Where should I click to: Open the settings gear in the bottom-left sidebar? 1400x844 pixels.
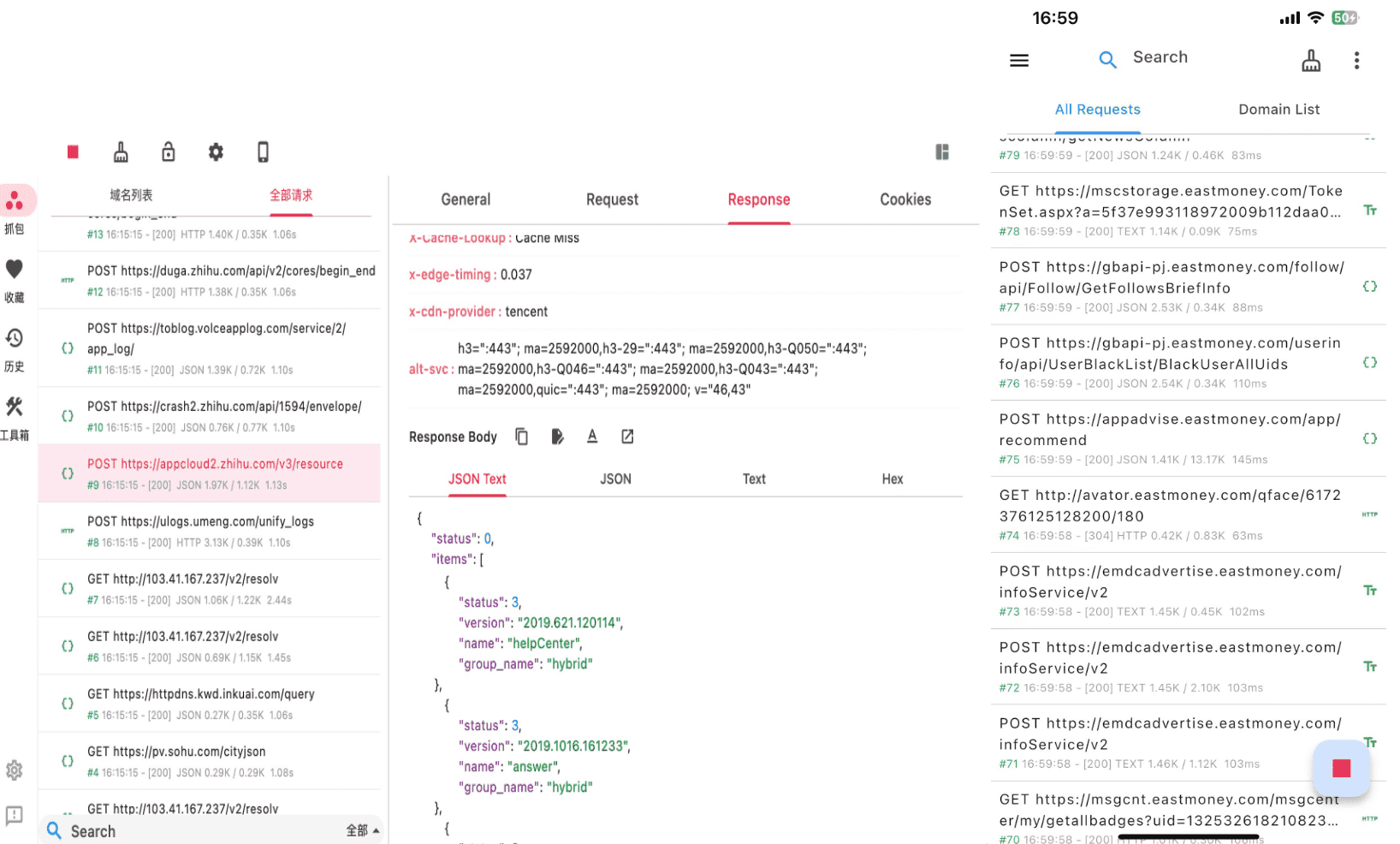pyautogui.click(x=15, y=770)
